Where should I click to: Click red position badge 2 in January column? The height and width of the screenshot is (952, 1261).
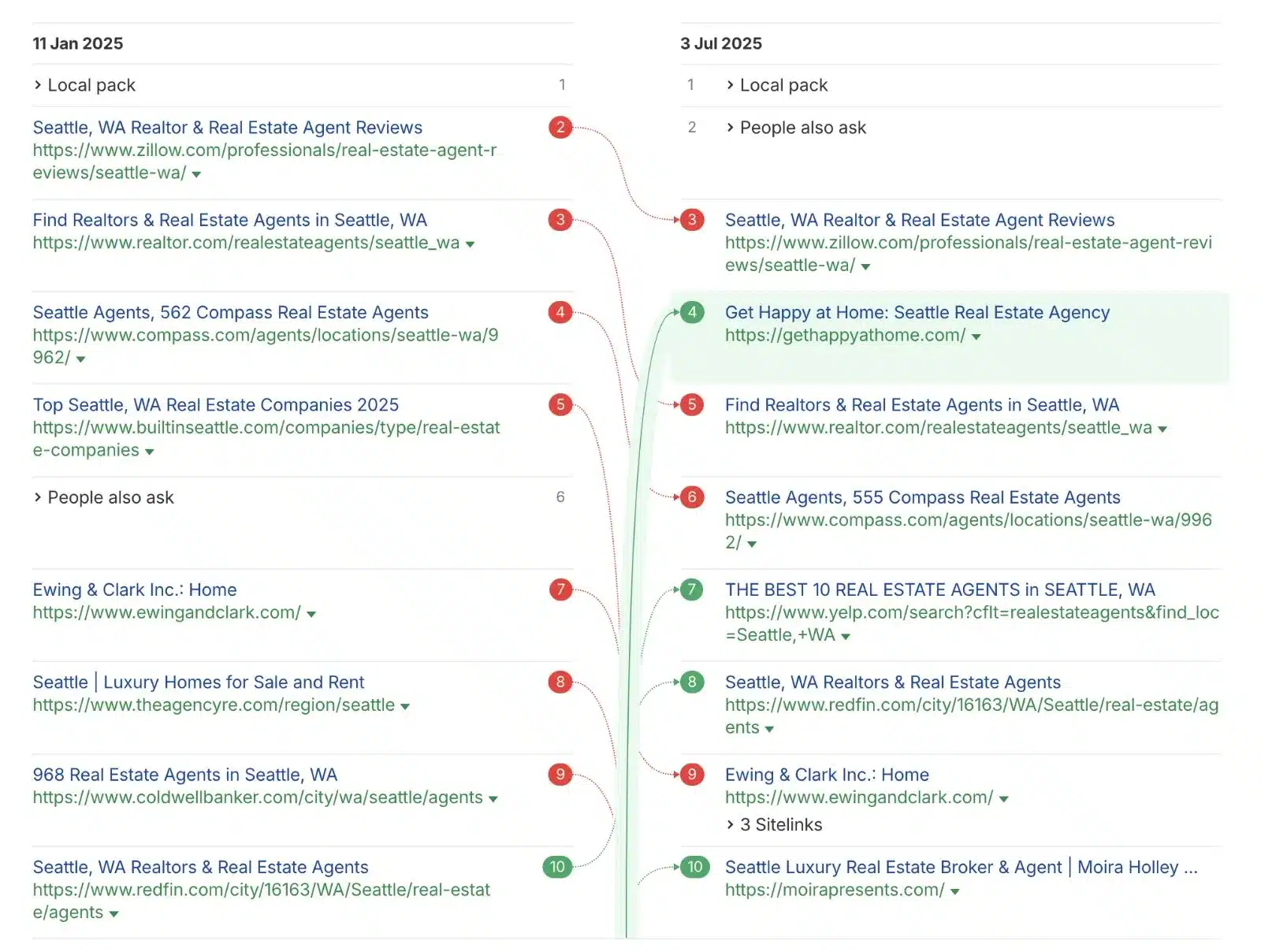pyautogui.click(x=560, y=128)
